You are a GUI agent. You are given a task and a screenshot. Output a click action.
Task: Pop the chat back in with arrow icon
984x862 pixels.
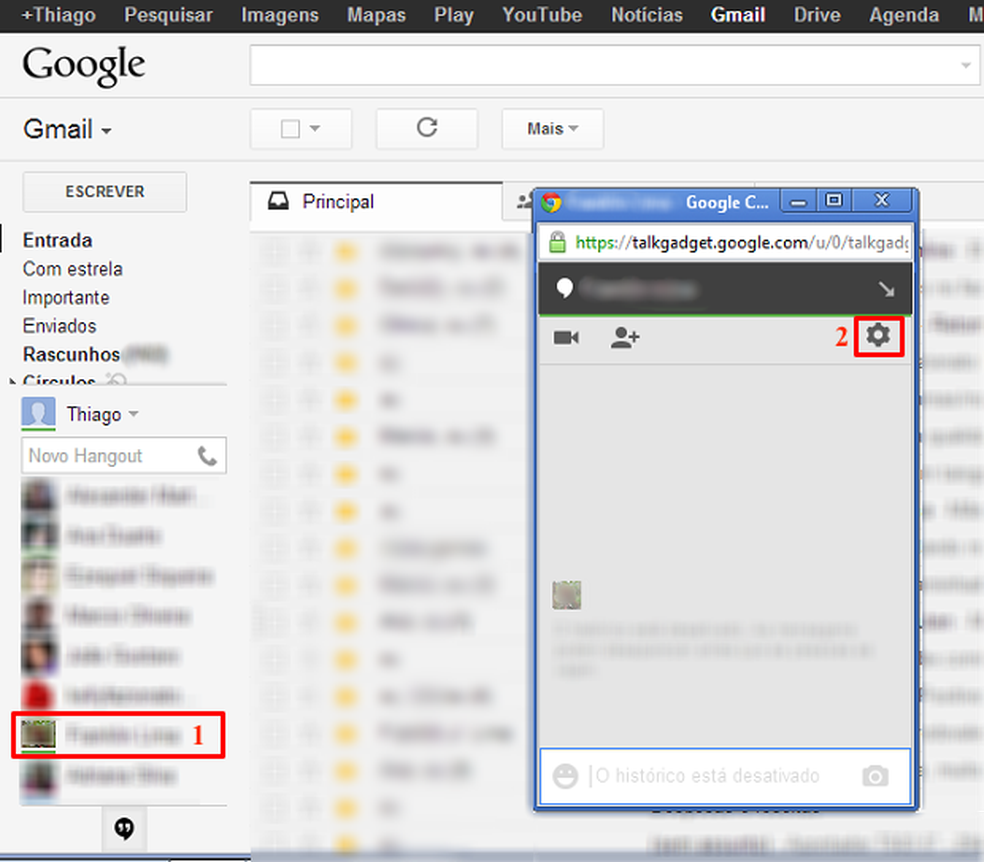(x=886, y=289)
